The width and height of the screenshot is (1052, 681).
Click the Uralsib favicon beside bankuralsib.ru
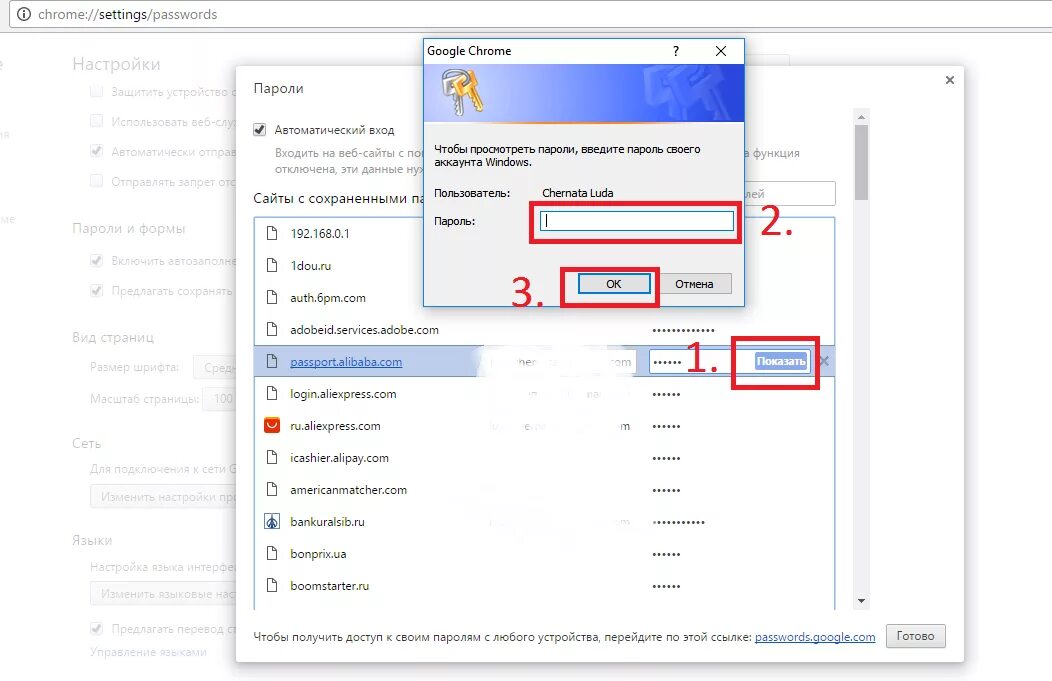pyautogui.click(x=272, y=521)
